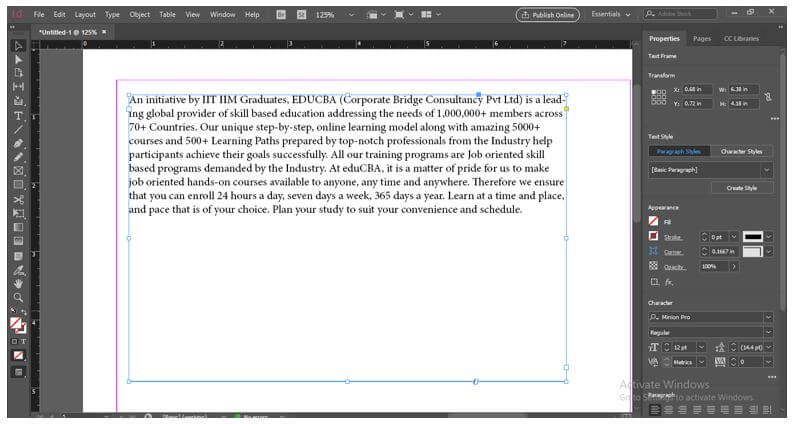Image resolution: width=799 pixels, height=424 pixels.
Task: Open stroke weight dropdown
Action: point(734,237)
